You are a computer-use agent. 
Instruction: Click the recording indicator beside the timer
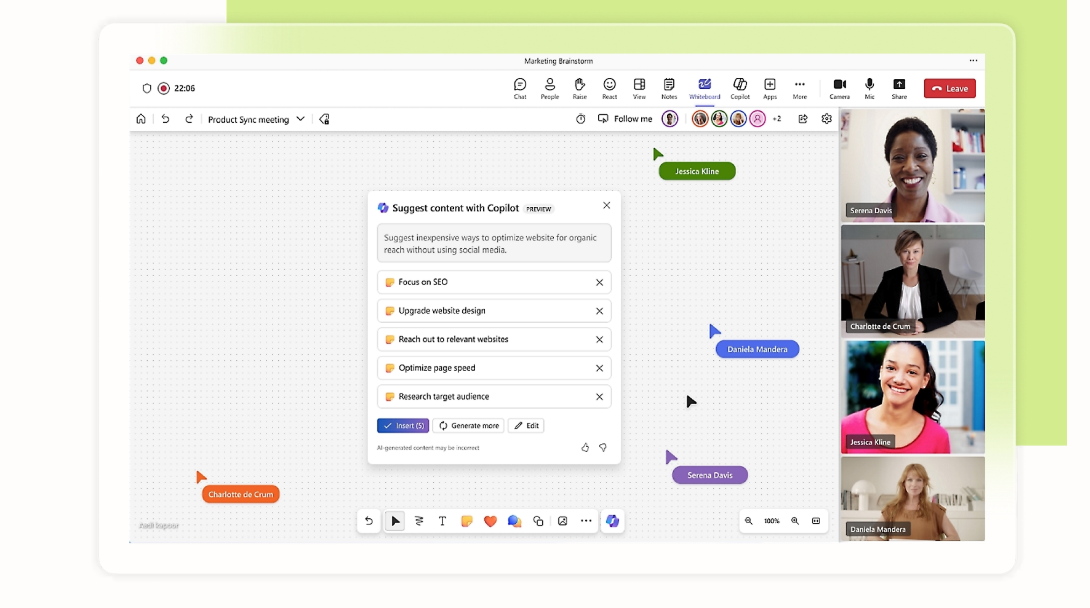[163, 88]
